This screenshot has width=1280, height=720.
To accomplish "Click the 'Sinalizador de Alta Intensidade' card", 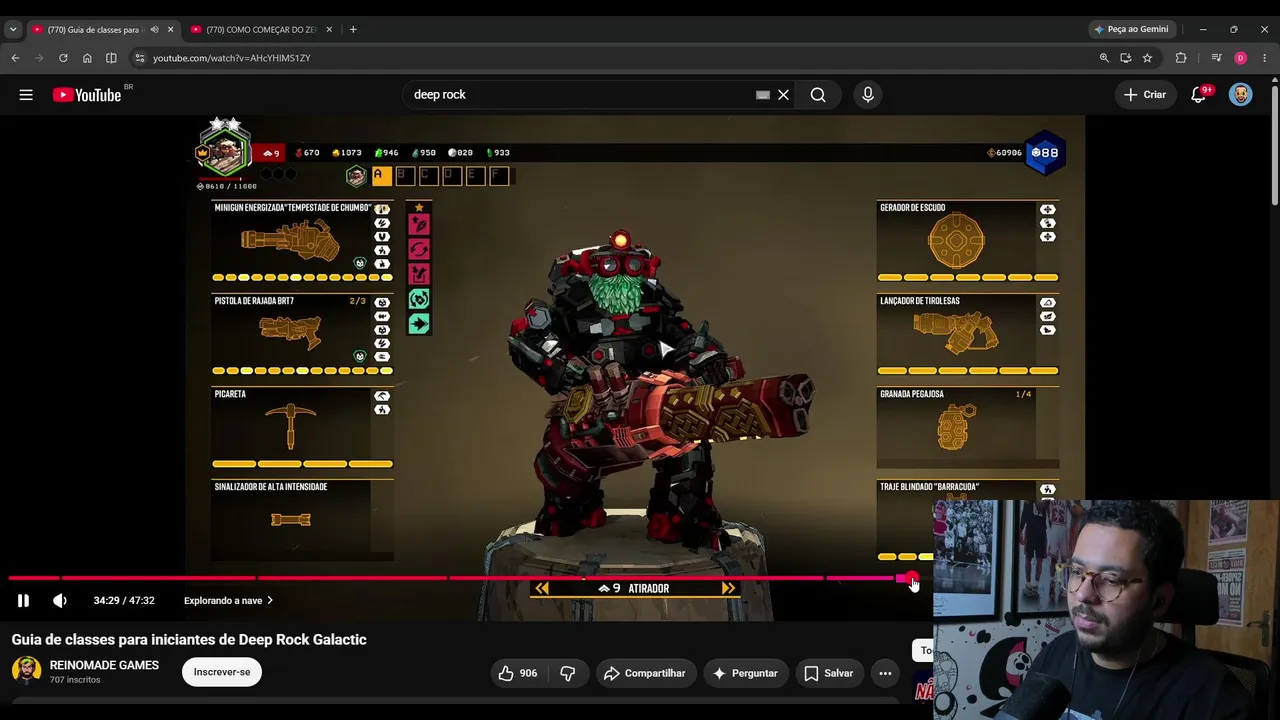I will [x=302, y=520].
